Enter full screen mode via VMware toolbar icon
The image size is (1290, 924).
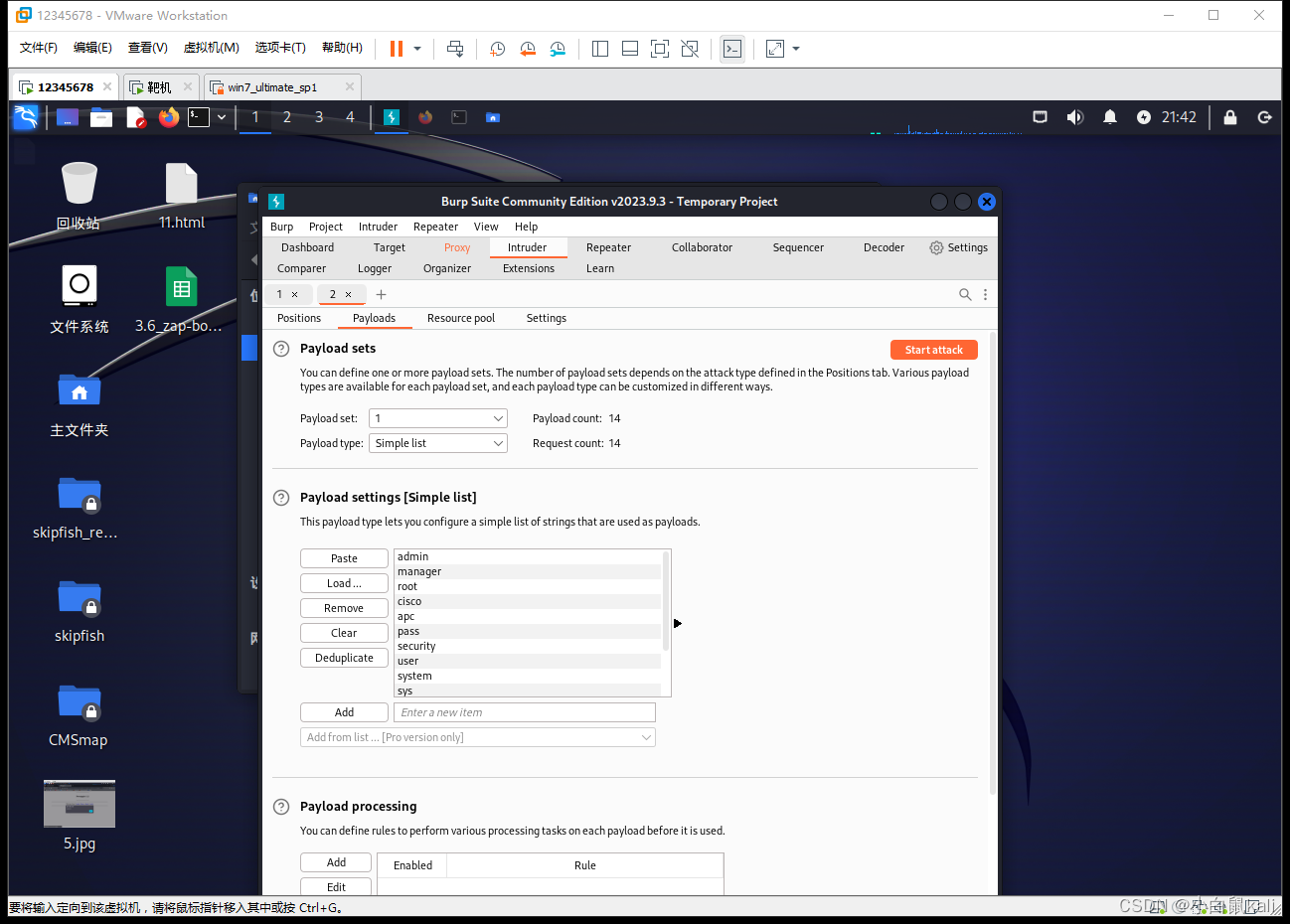pyautogui.click(x=660, y=49)
